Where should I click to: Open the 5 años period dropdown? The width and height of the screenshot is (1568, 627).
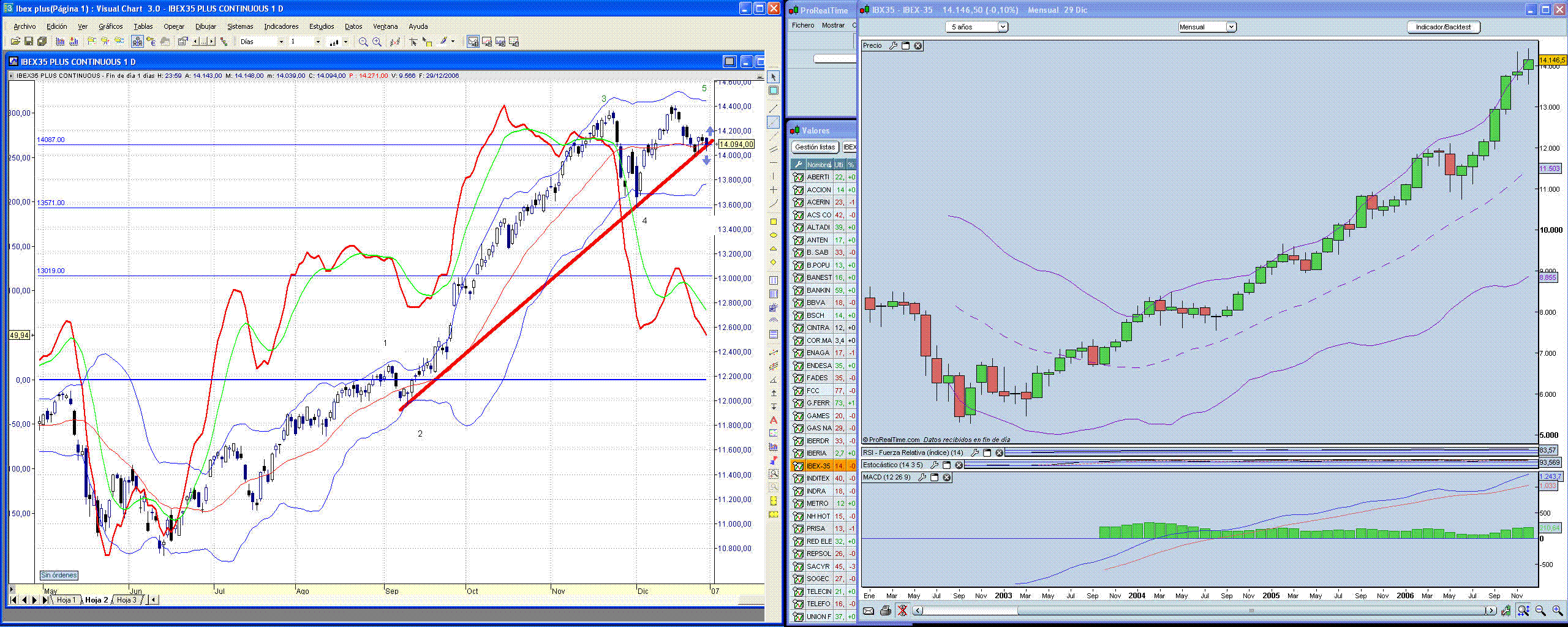(977, 27)
